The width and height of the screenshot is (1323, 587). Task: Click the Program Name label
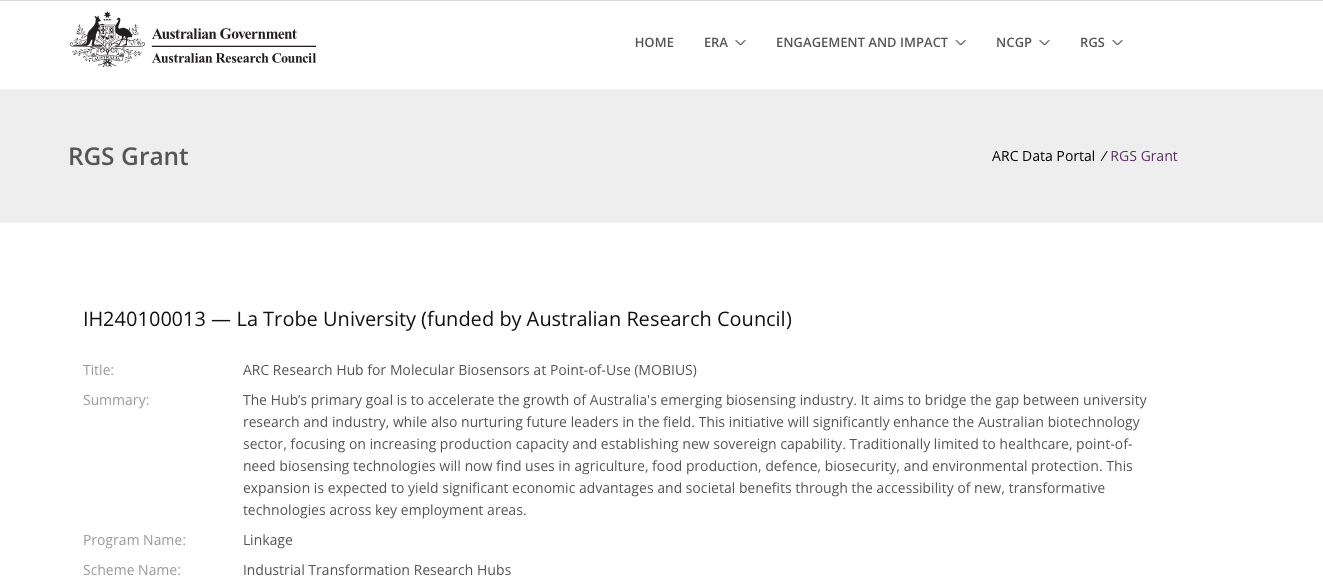coord(134,540)
